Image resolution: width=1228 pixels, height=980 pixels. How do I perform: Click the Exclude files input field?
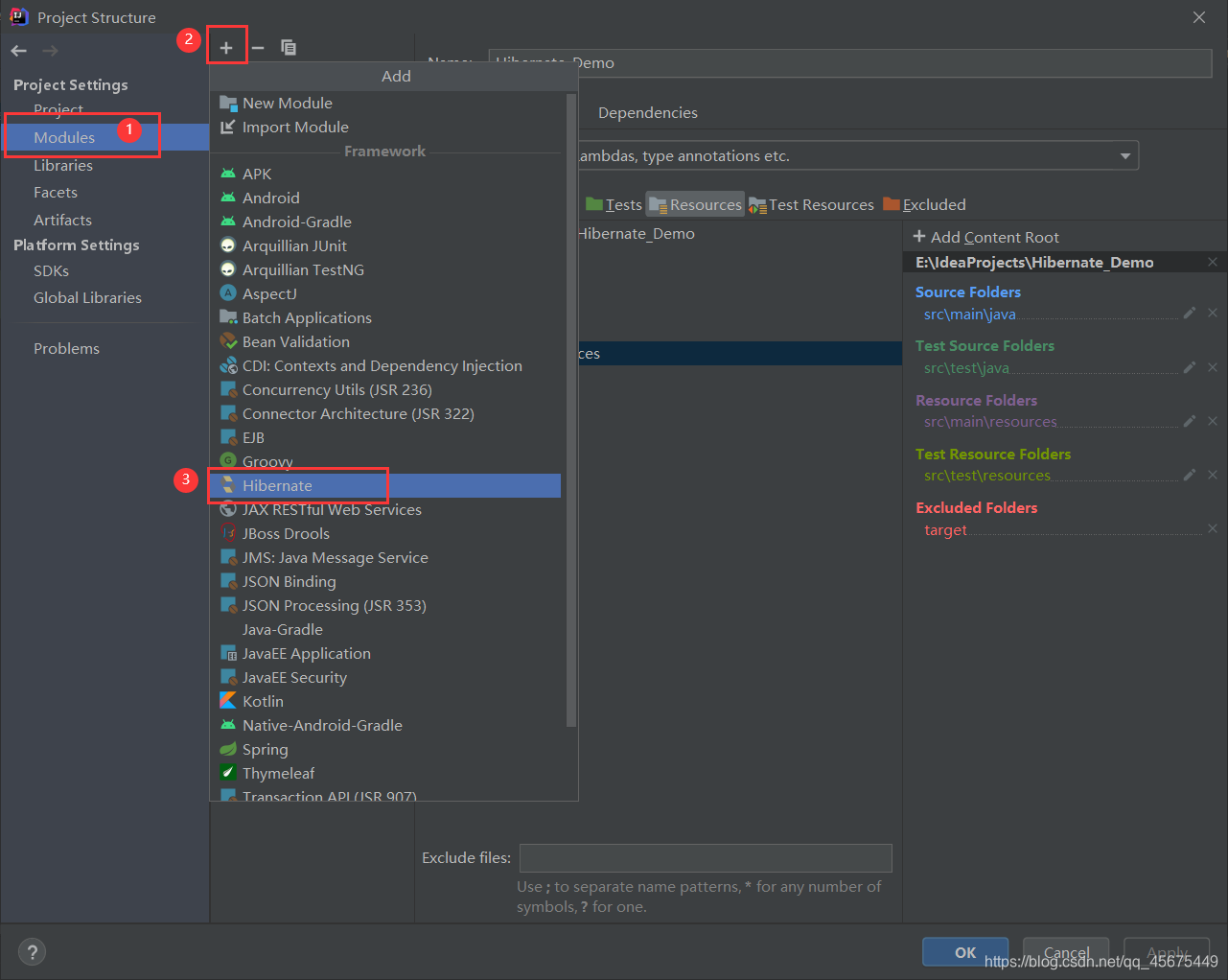pyautogui.click(x=706, y=857)
